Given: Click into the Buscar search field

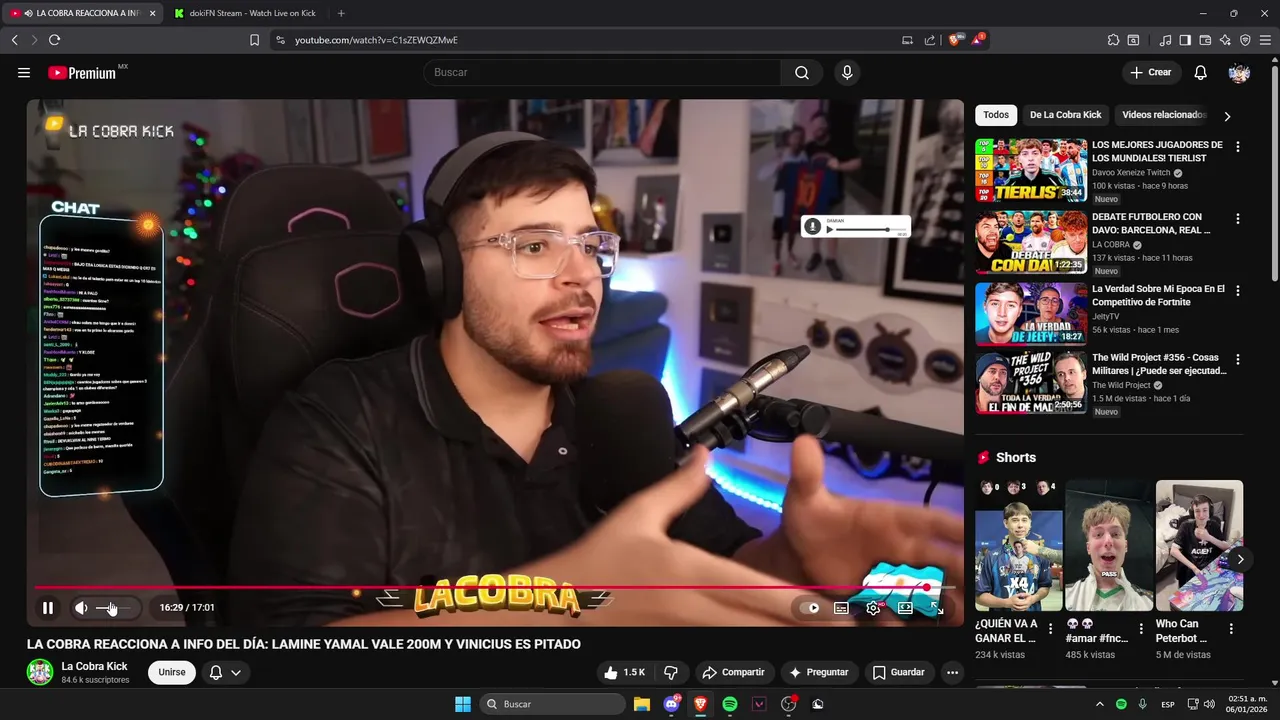Looking at the screenshot, I should (x=602, y=72).
